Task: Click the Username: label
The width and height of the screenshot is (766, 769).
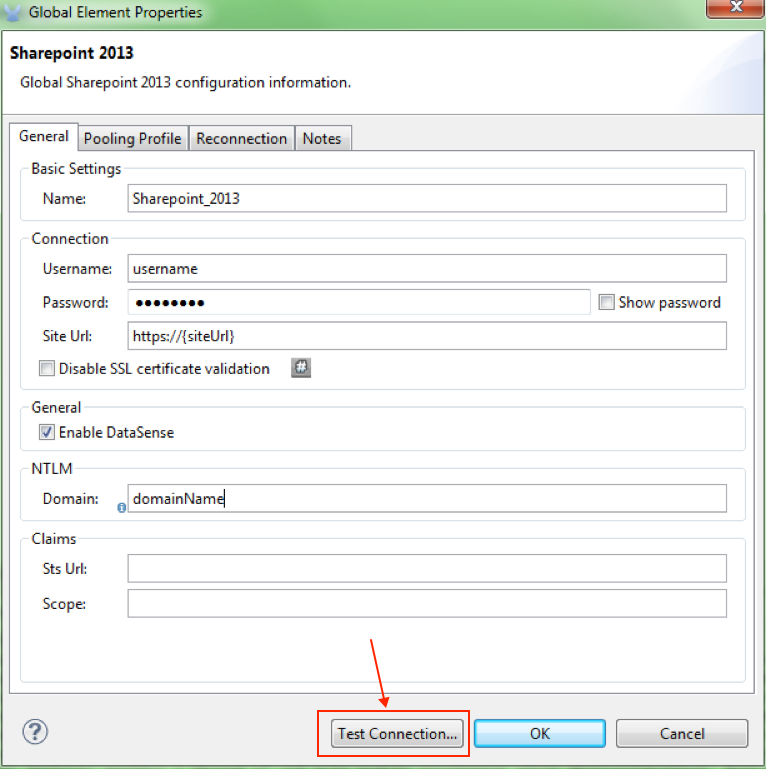Action: (77, 269)
